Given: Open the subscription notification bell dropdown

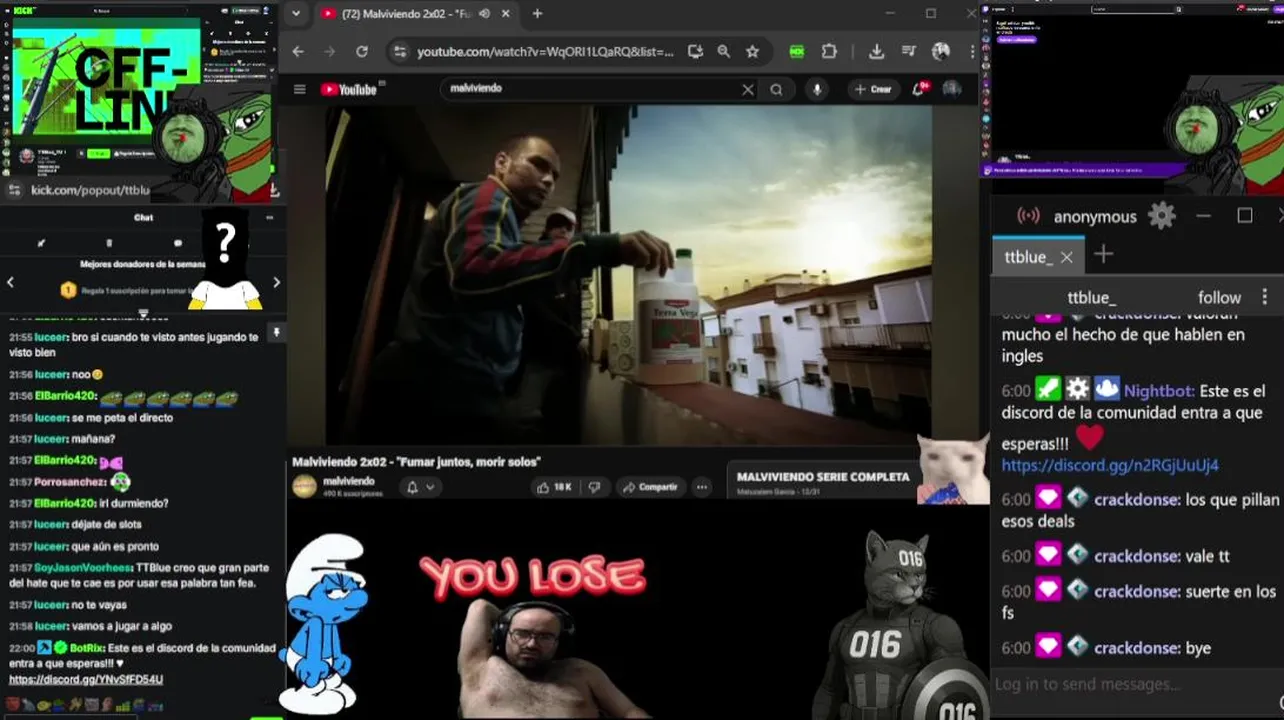Looking at the screenshot, I should [x=420, y=487].
